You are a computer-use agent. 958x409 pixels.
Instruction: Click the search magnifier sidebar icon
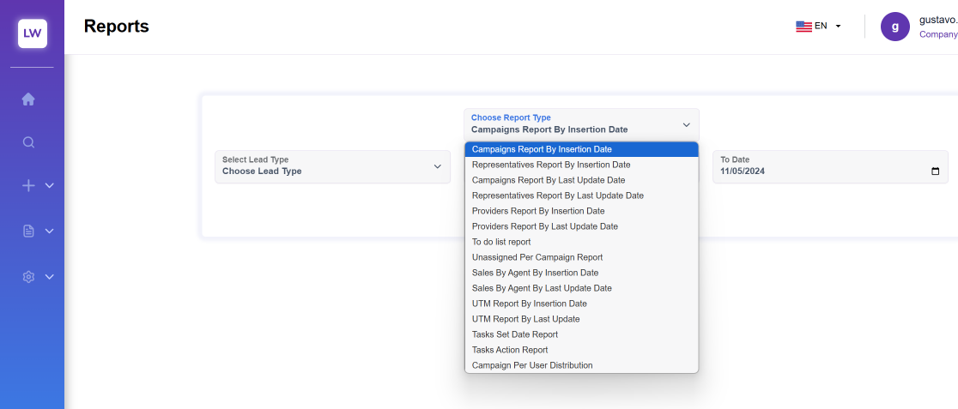pyautogui.click(x=28, y=142)
